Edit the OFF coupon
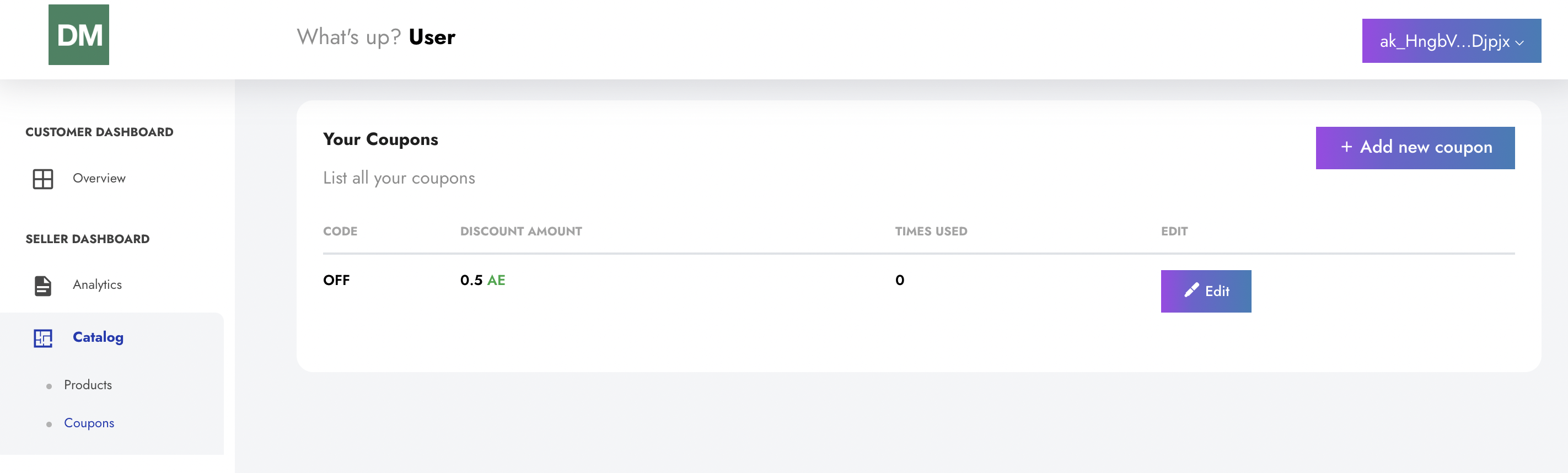Image resolution: width=1568 pixels, height=473 pixels. (x=1205, y=291)
